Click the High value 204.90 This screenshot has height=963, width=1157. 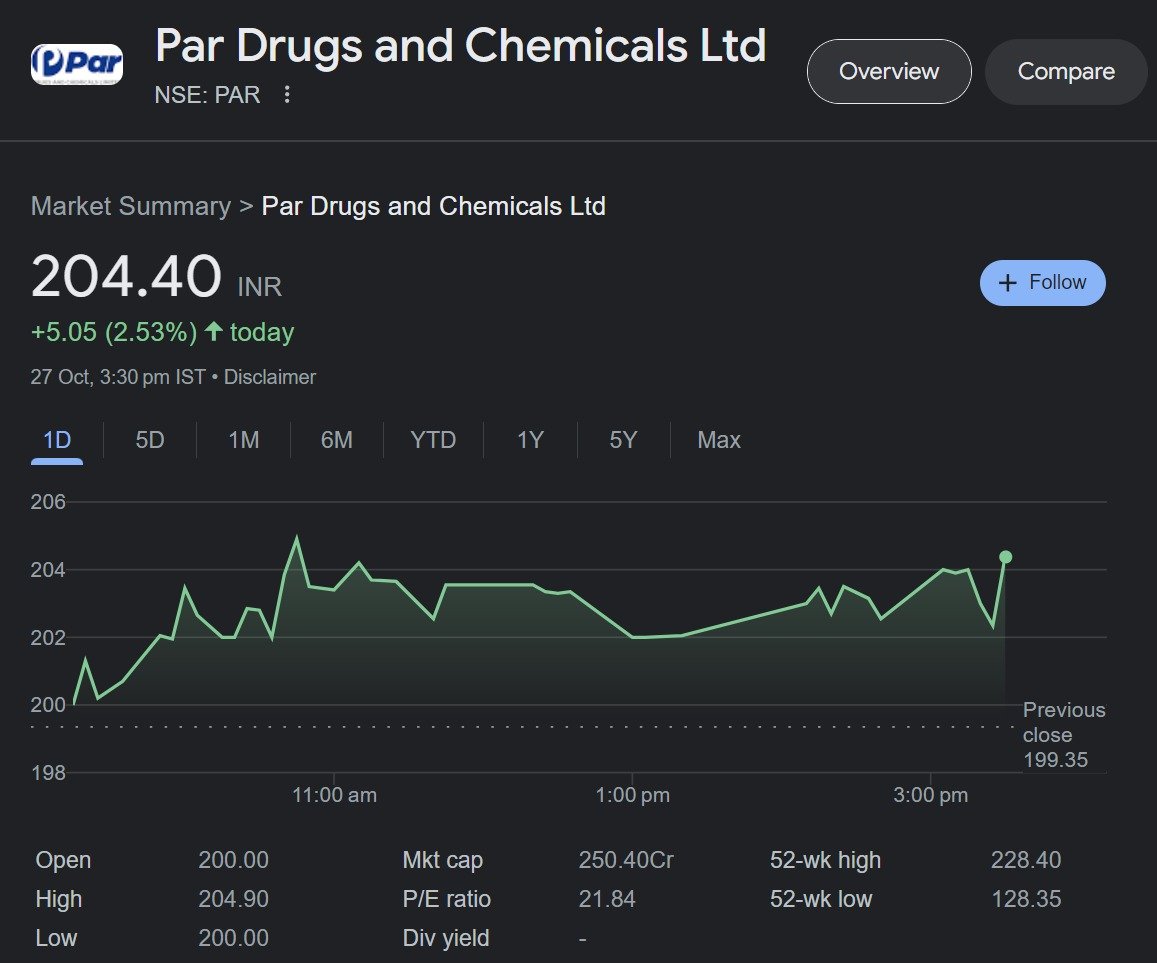(233, 899)
